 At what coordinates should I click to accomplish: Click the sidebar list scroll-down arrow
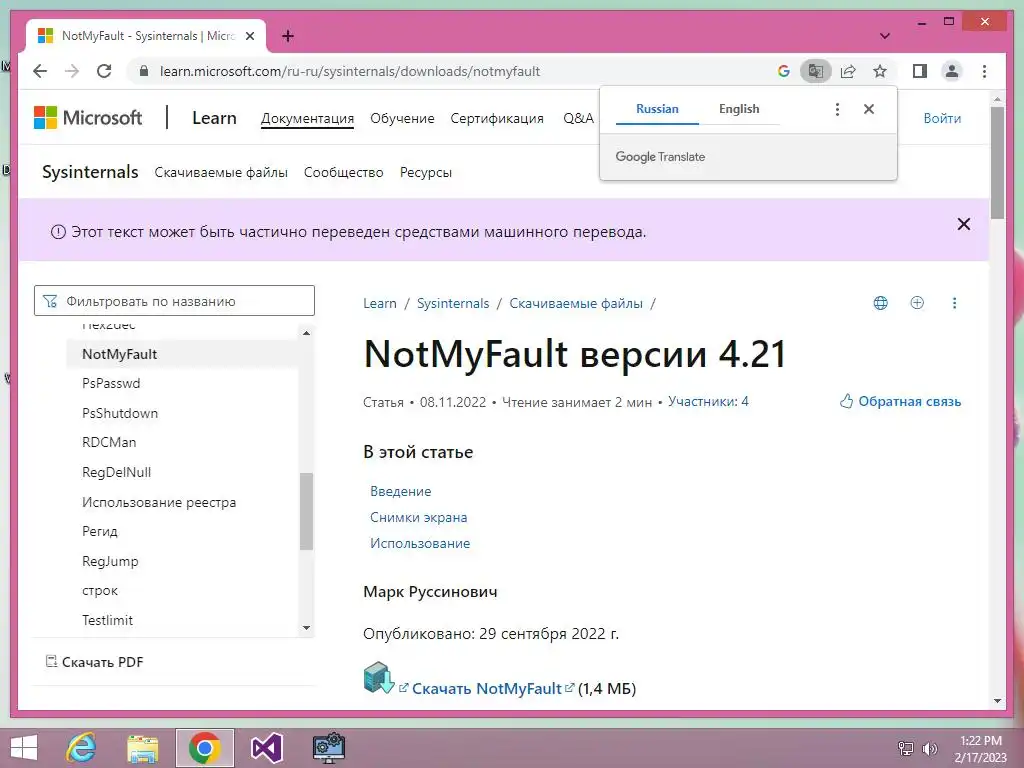point(306,628)
